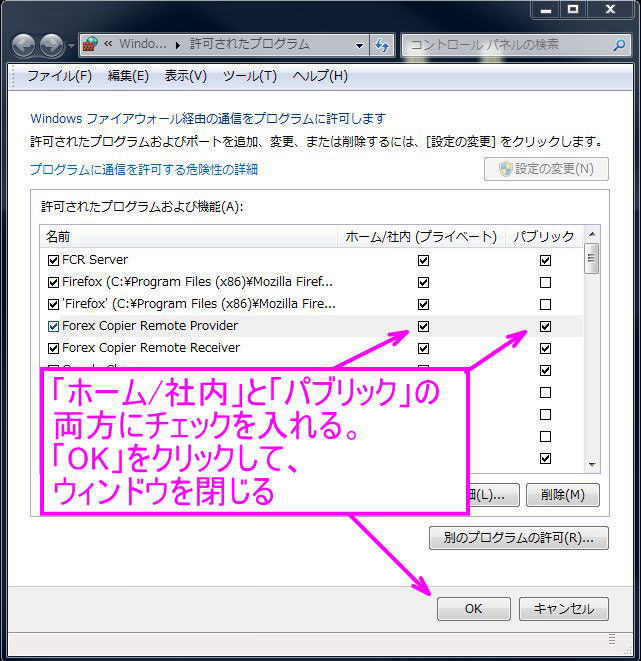Screen dimensions: 641x661
Task: Open the ファイル(F) menu
Action: (59, 76)
